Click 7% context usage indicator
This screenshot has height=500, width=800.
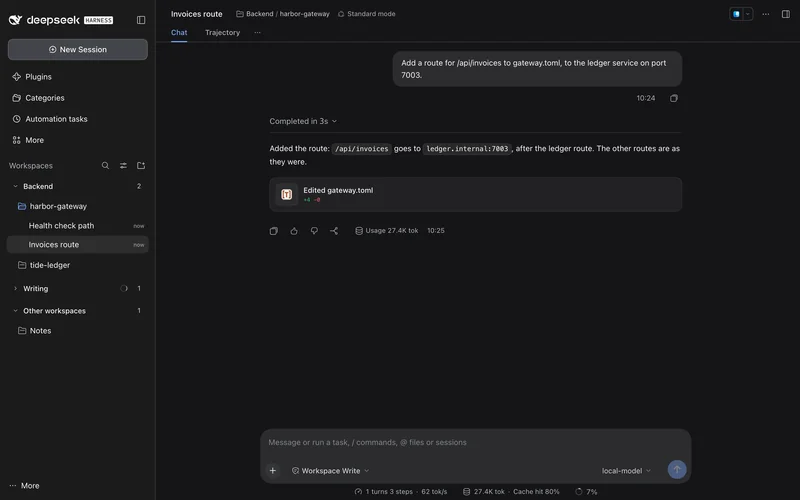[586, 492]
